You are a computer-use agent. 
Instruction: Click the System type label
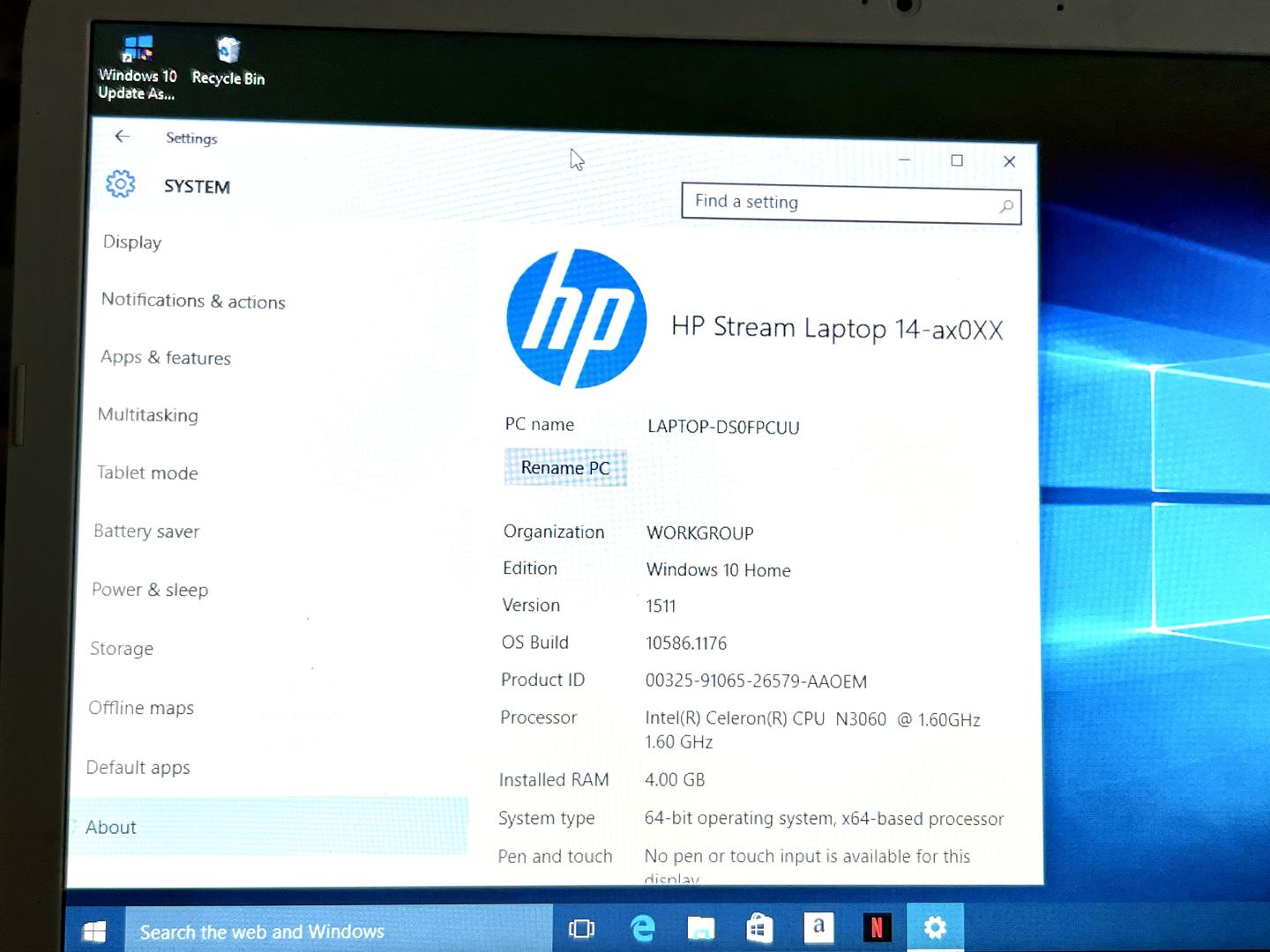tap(546, 819)
